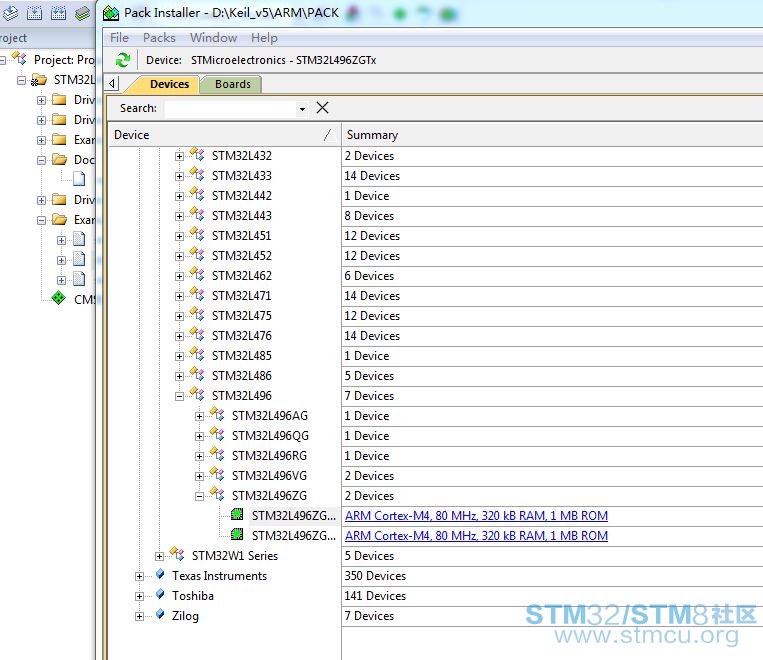Click the Summary column header
The image size is (763, 660).
[x=552, y=135]
